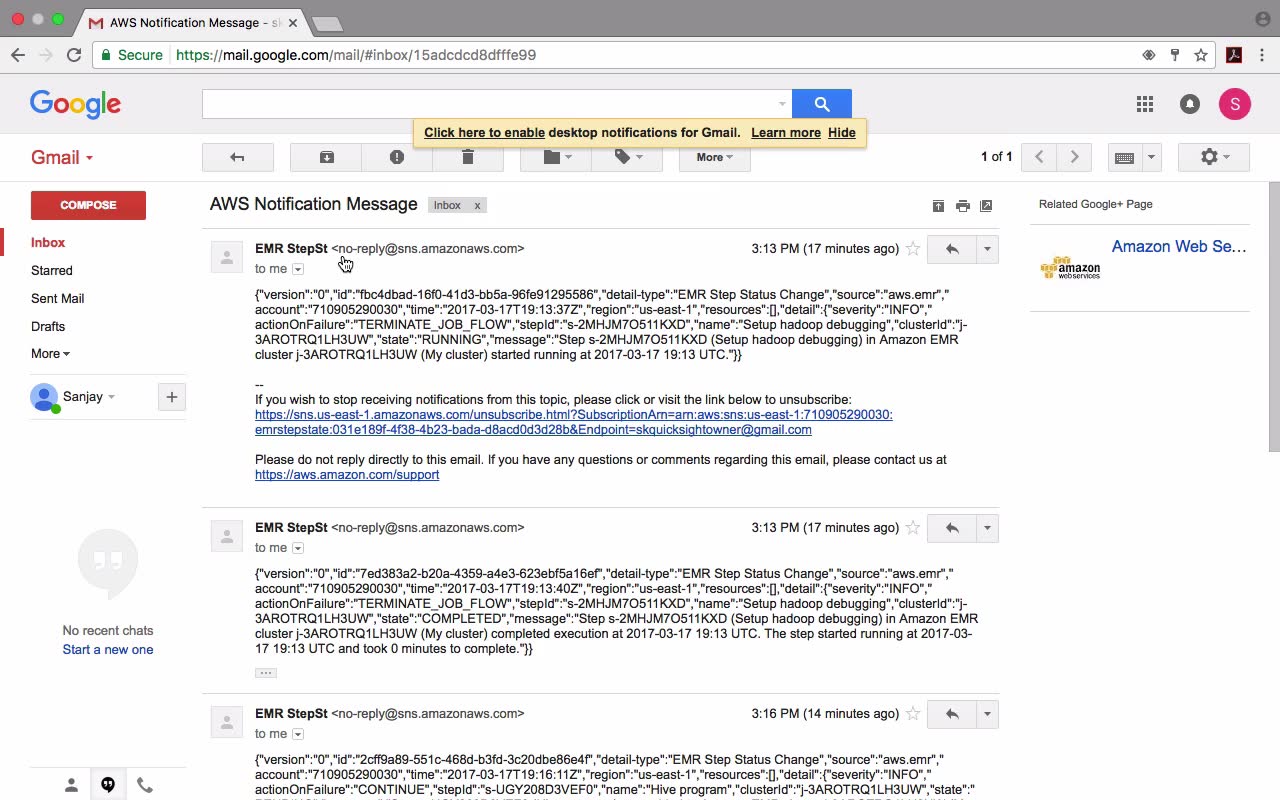Click the Chrome back button
Viewport: 1280px width, 800px height.
tap(18, 55)
